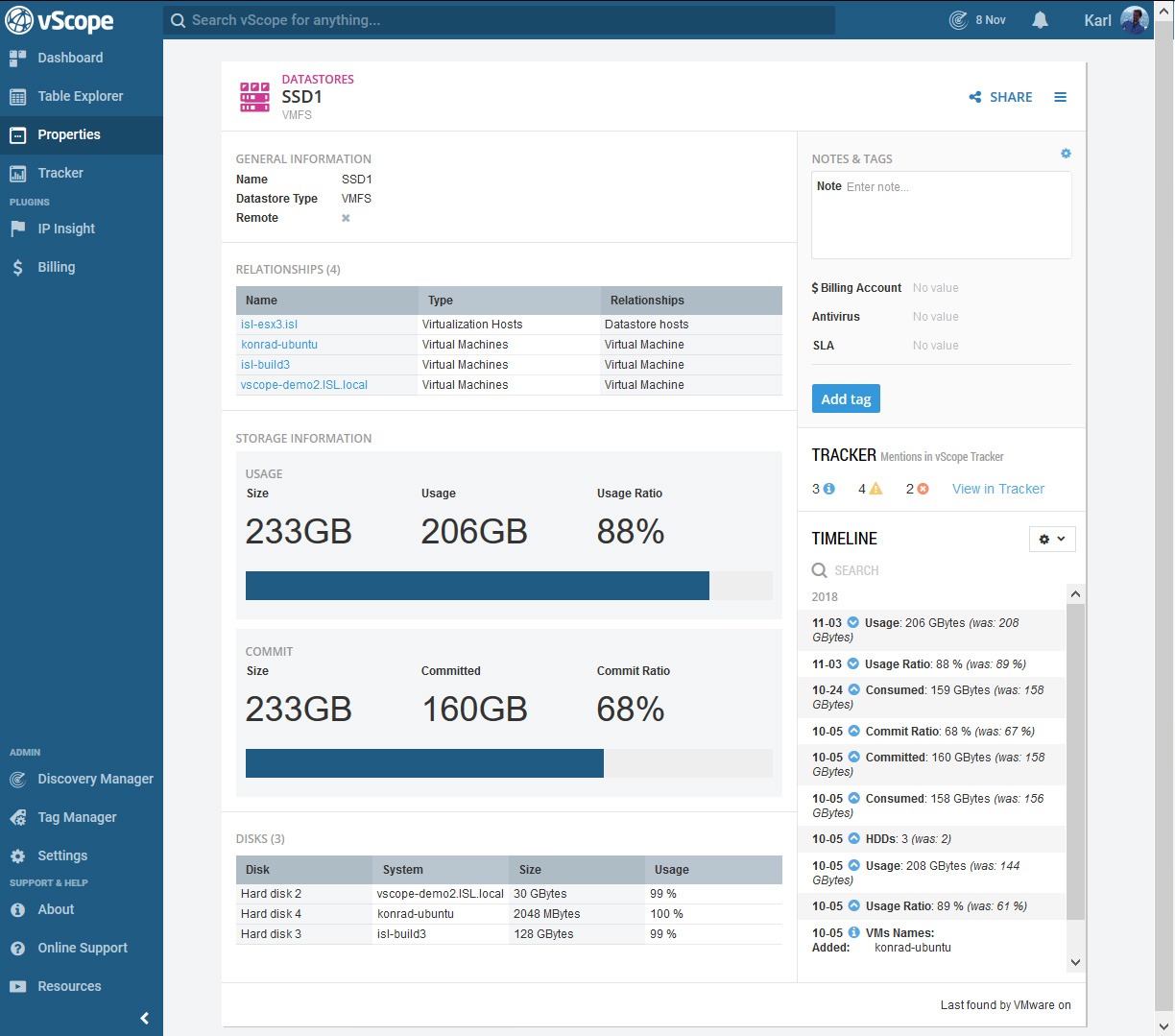Viewport: 1175px width, 1036px height.
Task: Expand the 10-05 Usage 208 GBytes entry
Action: pos(853,866)
